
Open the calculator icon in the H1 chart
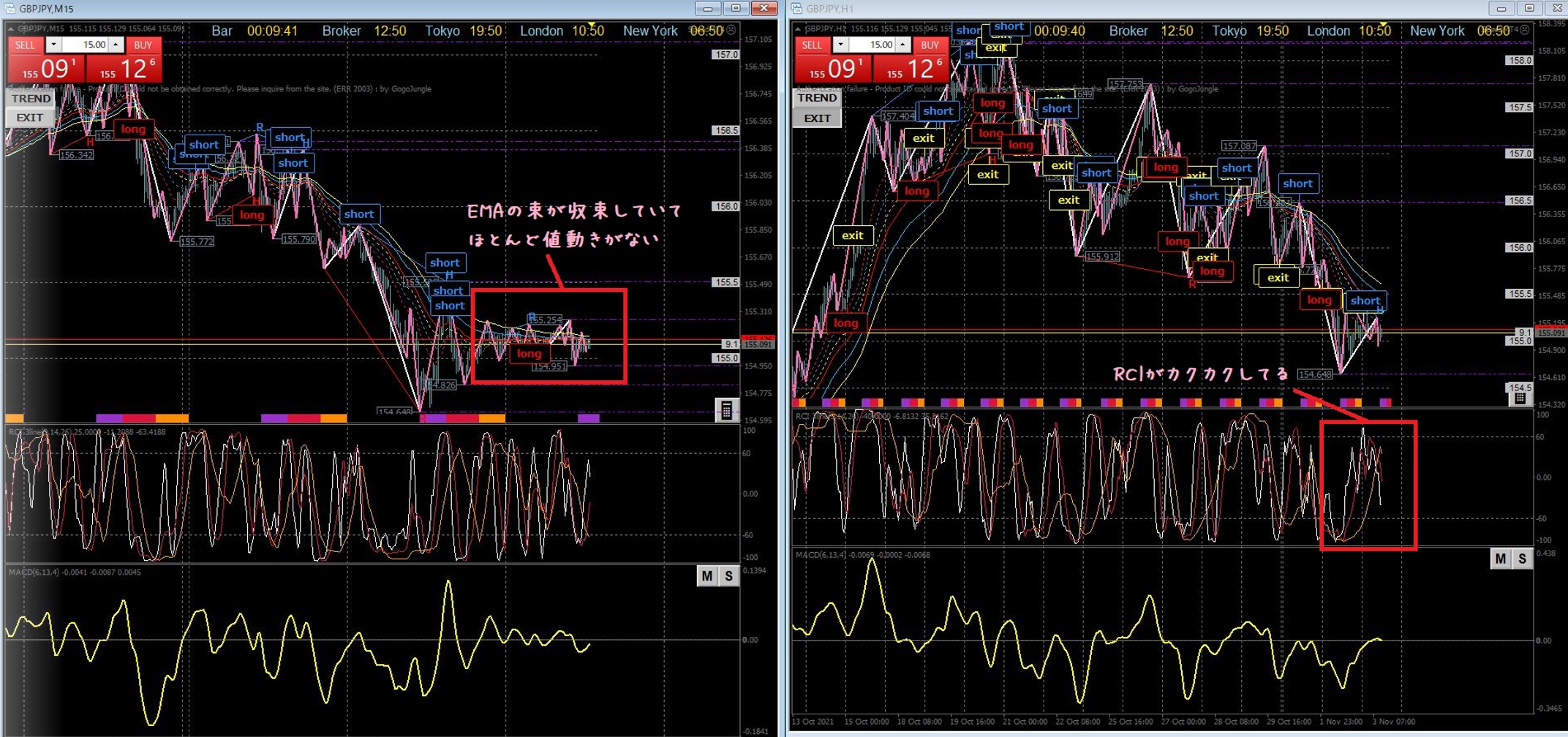(1519, 398)
